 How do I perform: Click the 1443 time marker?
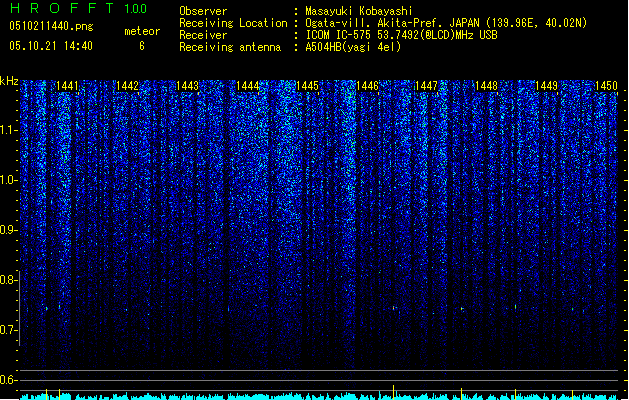coord(187,86)
